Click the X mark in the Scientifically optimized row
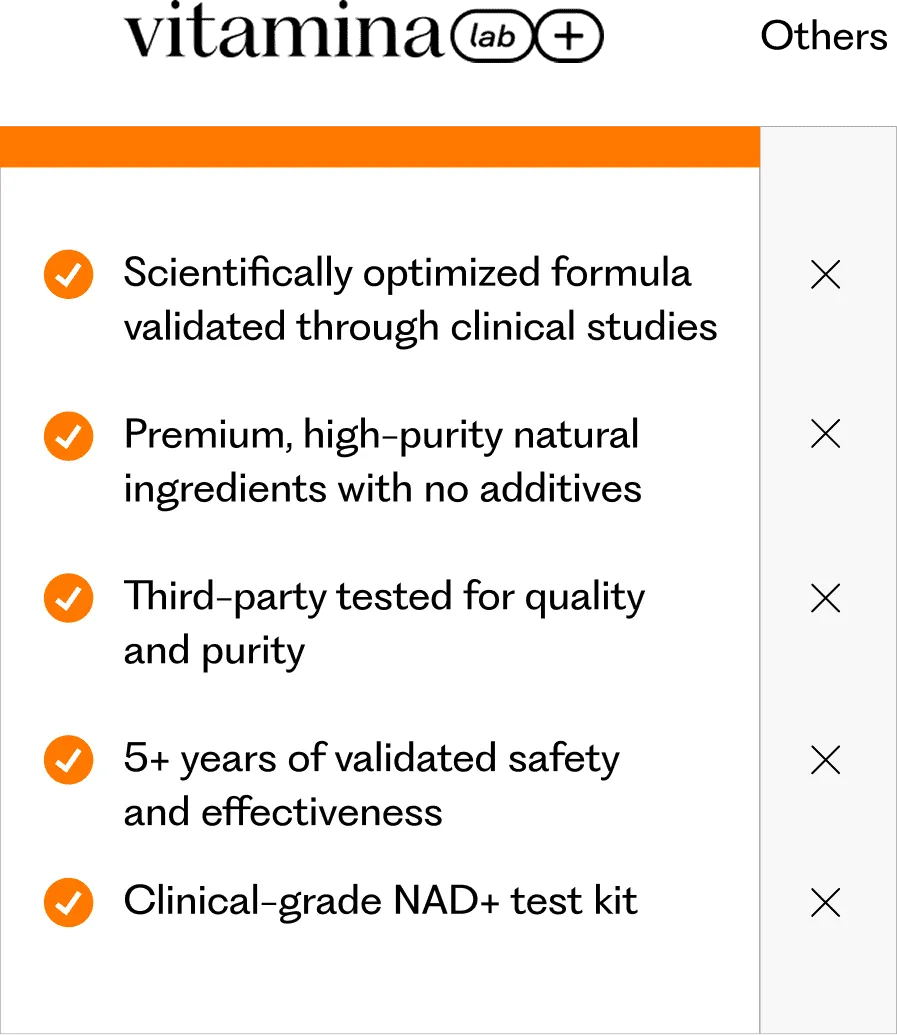Screen dimensions: 897x1035 [x=825, y=274]
